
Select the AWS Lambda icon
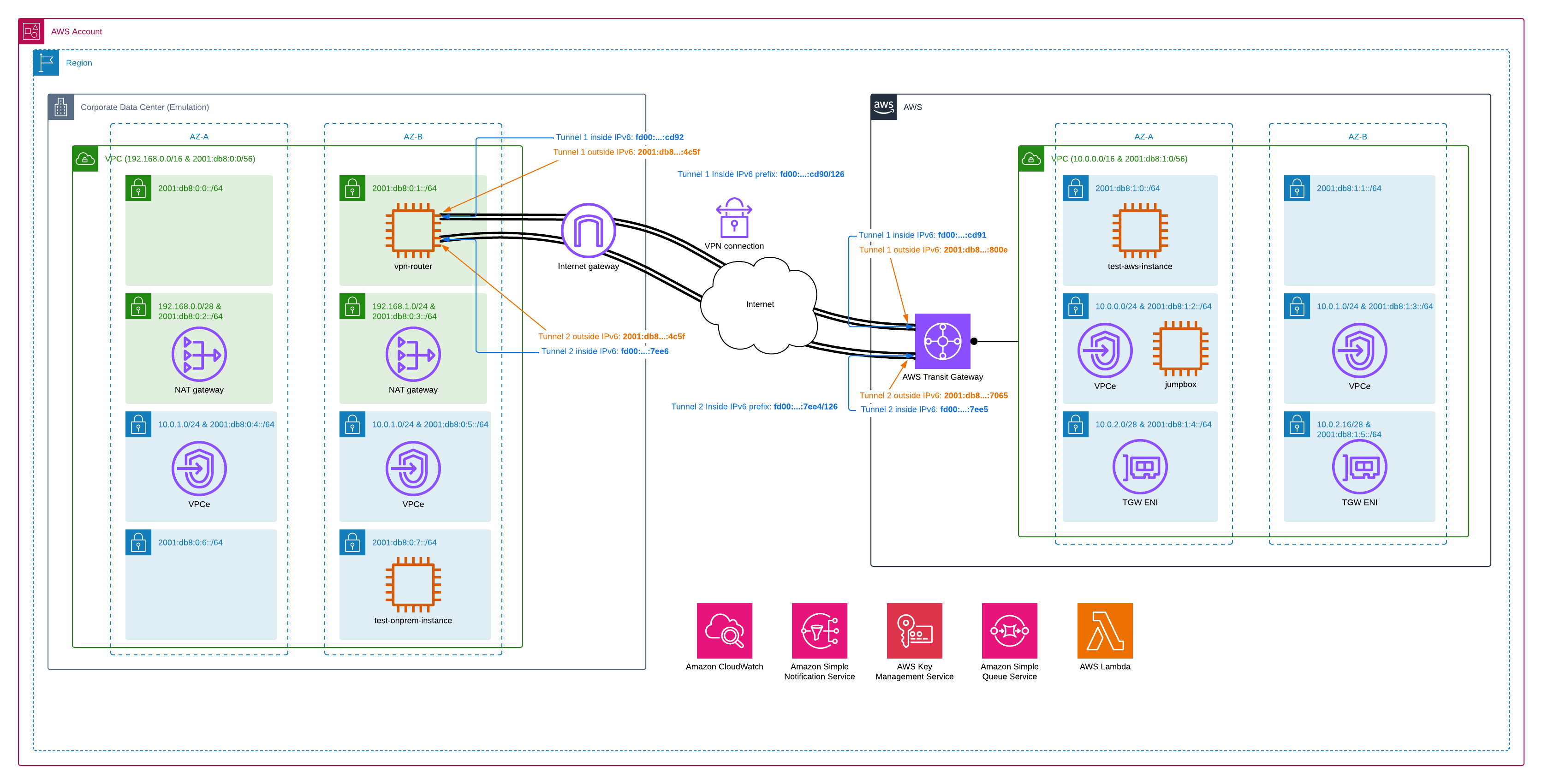[1104, 630]
